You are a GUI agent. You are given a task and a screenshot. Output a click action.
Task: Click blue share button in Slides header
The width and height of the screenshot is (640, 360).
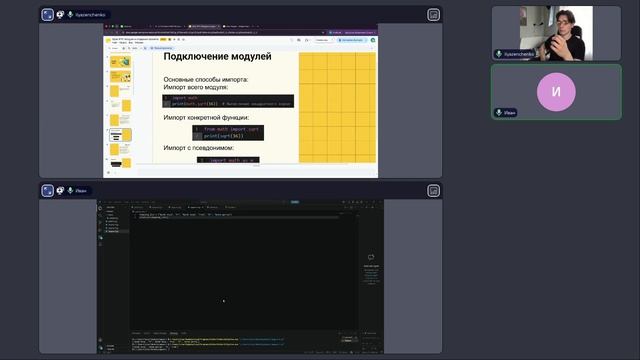pyautogui.click(x=351, y=40)
